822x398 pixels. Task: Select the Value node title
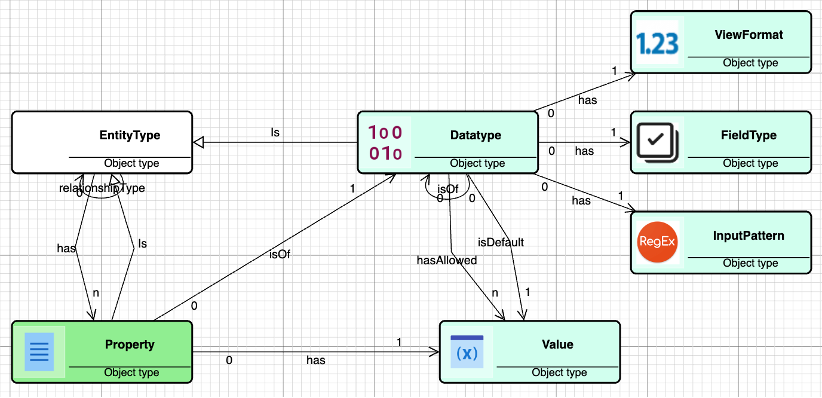(x=557, y=345)
